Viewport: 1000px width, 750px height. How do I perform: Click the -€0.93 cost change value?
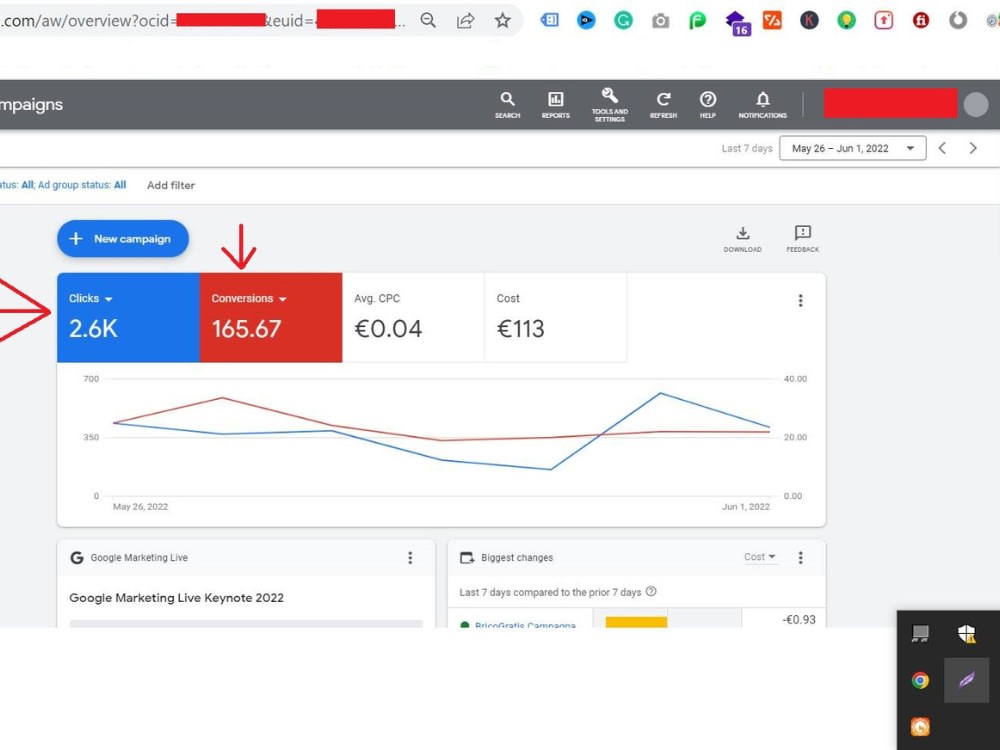[x=798, y=620]
